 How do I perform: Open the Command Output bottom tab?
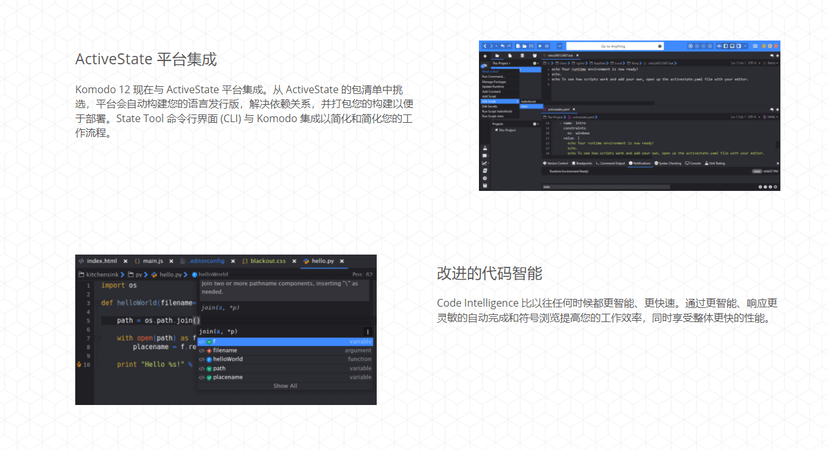click(x=611, y=163)
